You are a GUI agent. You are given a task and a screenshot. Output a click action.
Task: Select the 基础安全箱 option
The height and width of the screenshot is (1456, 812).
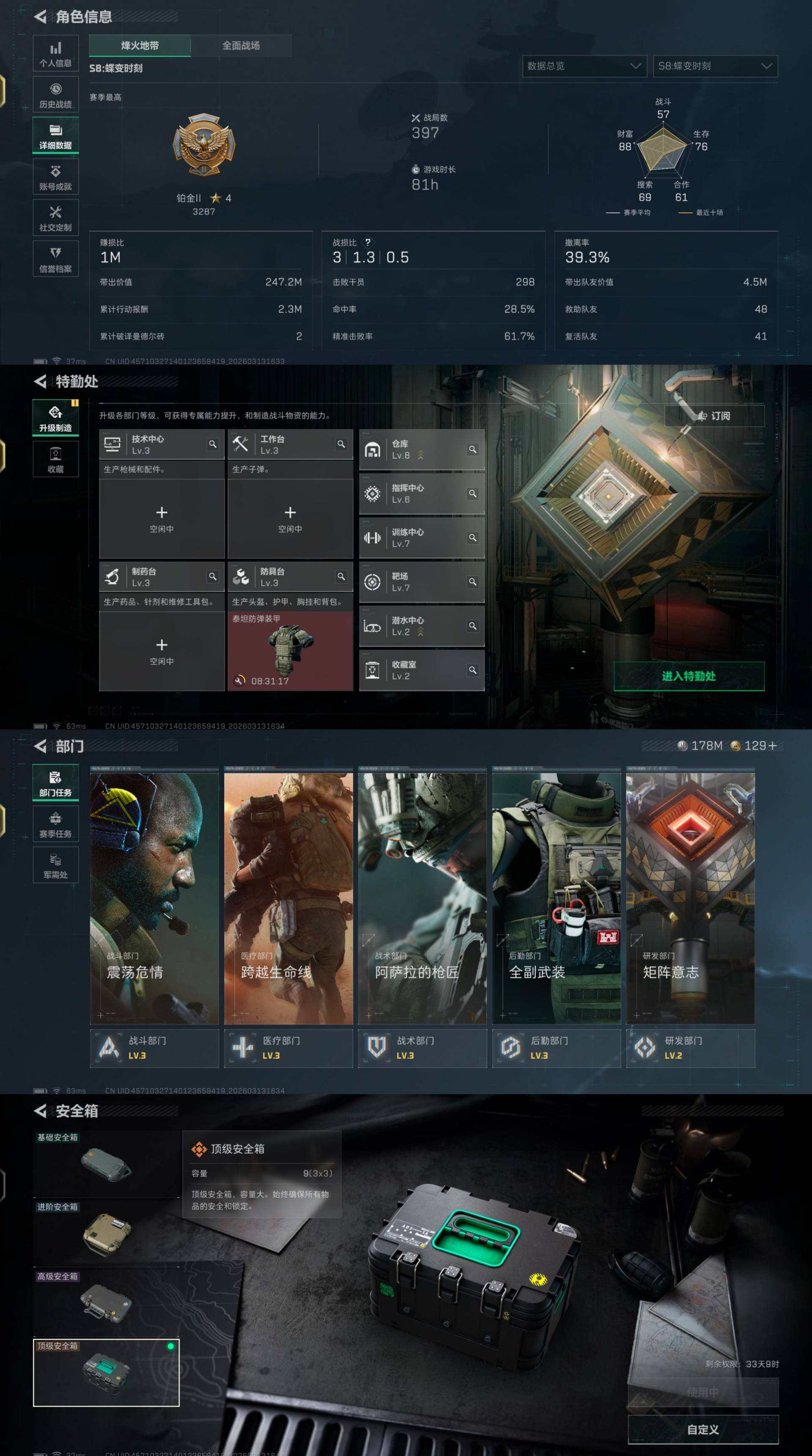(x=106, y=1164)
